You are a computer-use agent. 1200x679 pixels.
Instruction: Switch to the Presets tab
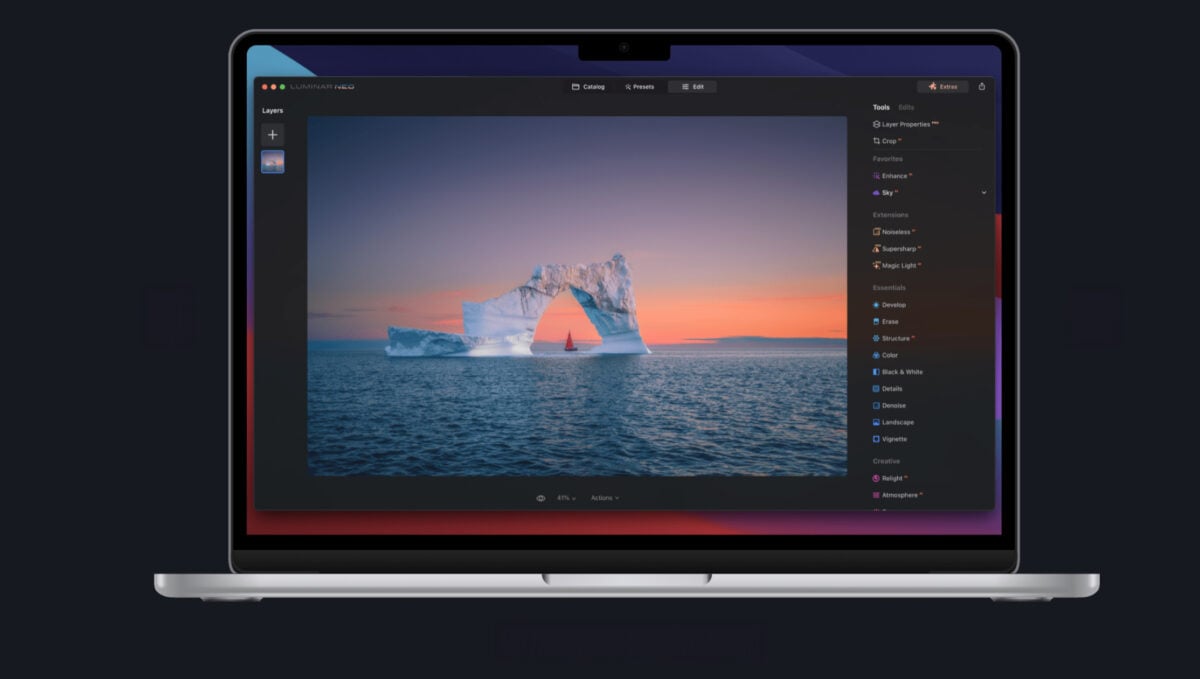(640, 87)
